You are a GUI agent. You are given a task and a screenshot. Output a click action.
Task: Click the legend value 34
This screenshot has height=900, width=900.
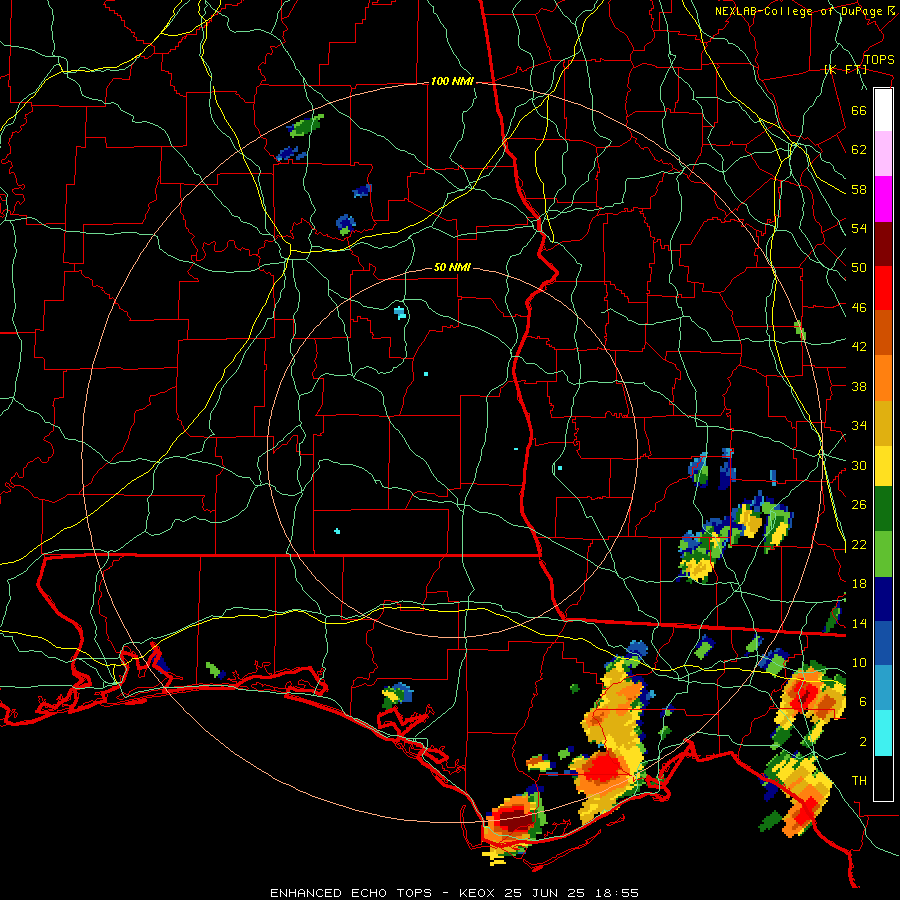[x=859, y=426]
